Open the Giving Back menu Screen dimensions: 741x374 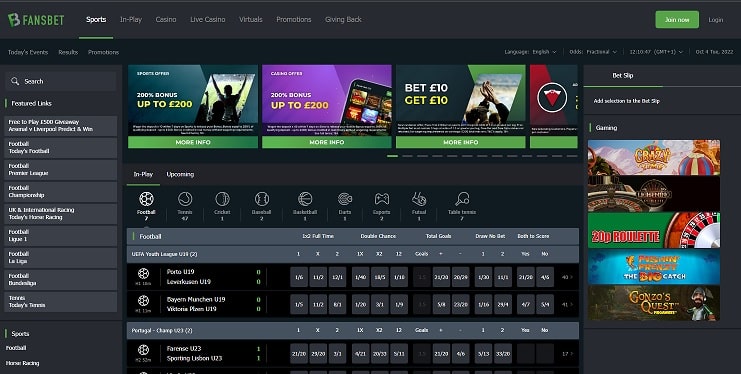(x=343, y=19)
